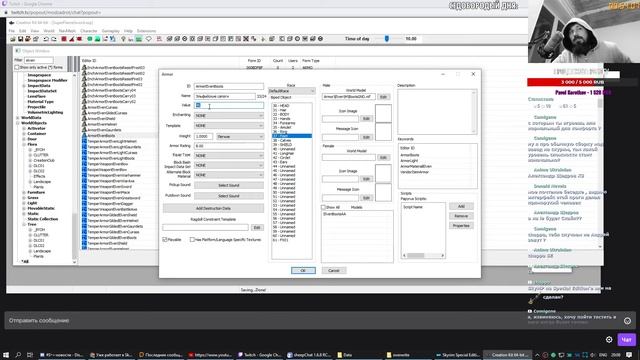This screenshot has width=640, height=360.
Task: Click the floppy disk Save toolbar icon
Action: click(x=20, y=39)
